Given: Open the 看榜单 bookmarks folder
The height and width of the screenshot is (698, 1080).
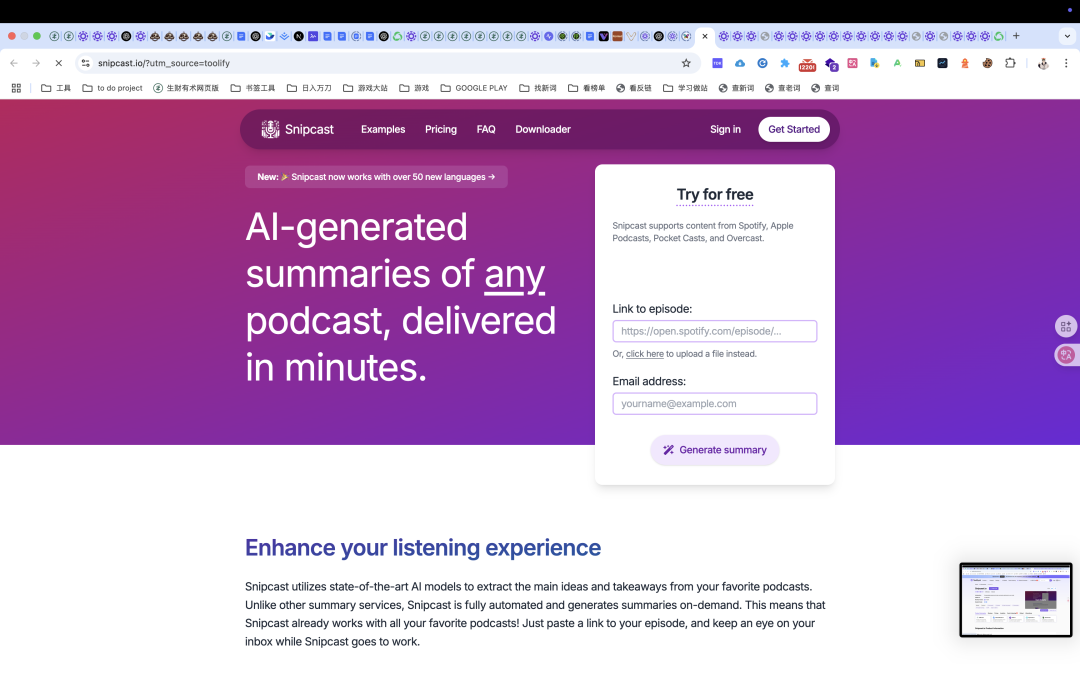Looking at the screenshot, I should click(586, 88).
